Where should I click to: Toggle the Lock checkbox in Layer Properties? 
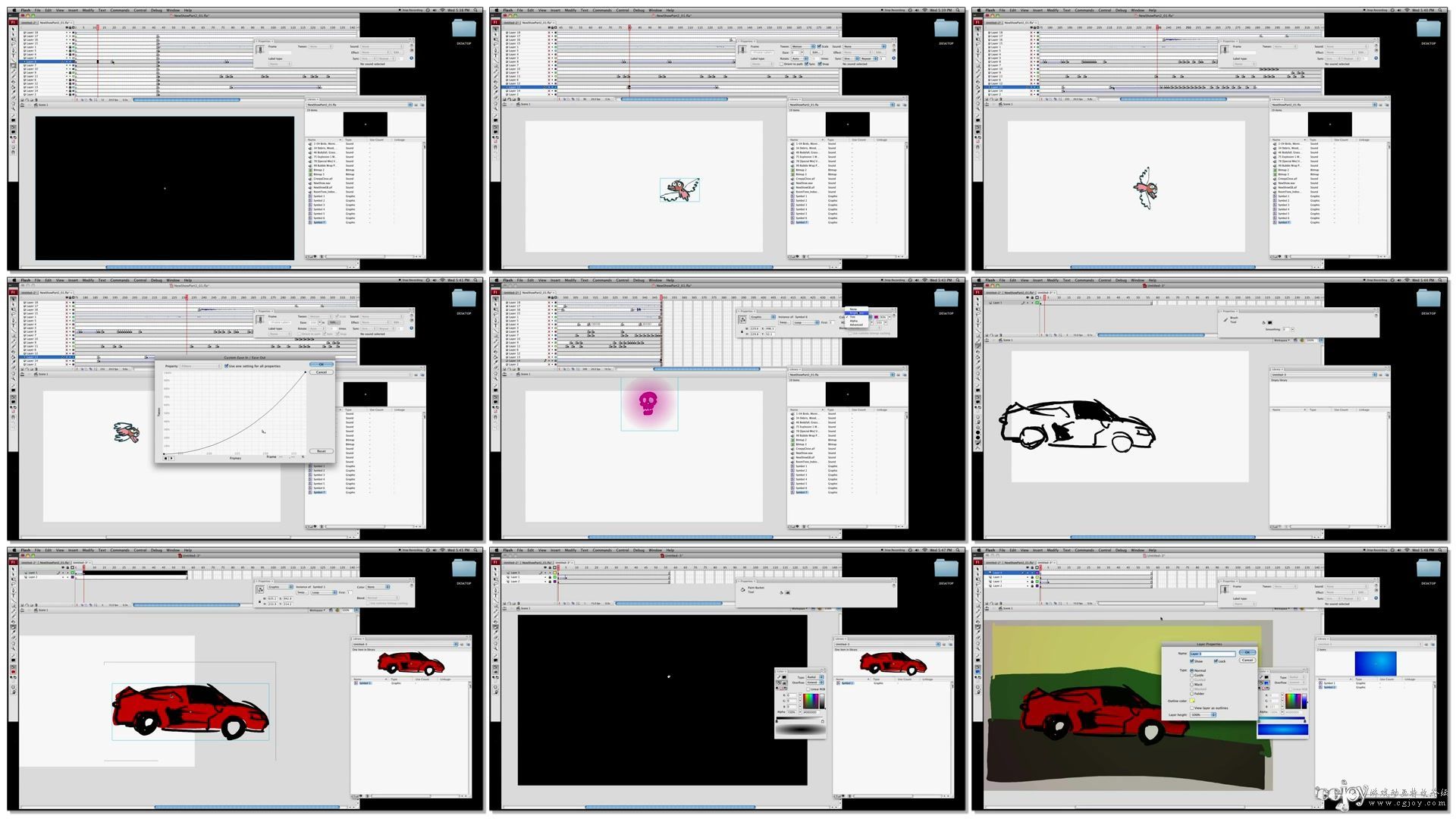(x=1216, y=661)
